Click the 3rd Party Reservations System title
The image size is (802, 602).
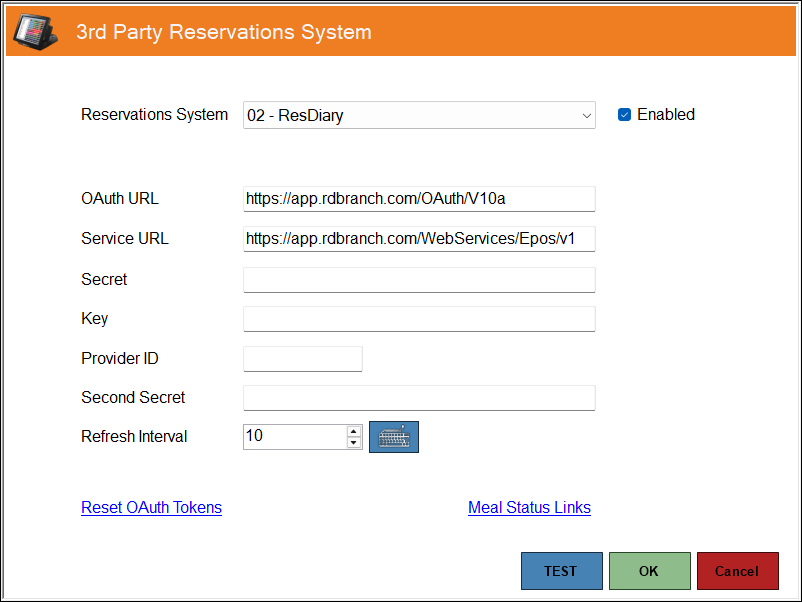pos(224,32)
